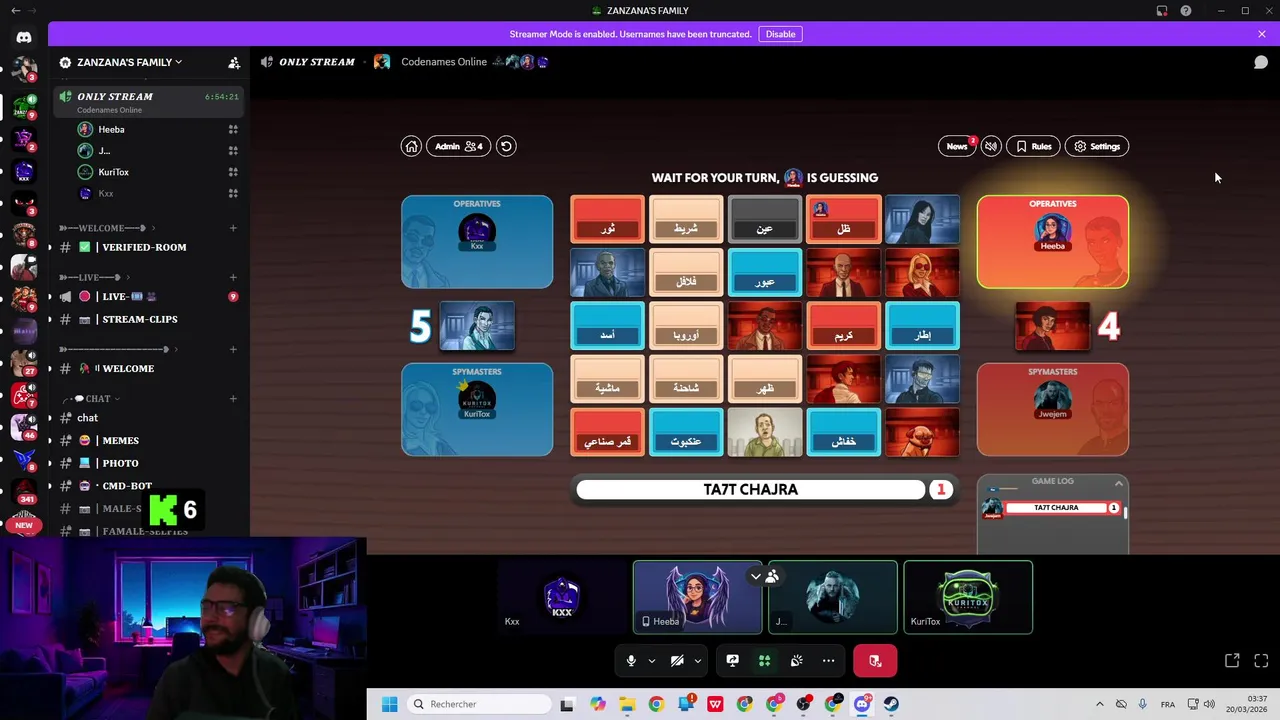Viewport: 1280px width, 720px height.
Task: Click the taskbar volume icon
Action: pos(1209,704)
